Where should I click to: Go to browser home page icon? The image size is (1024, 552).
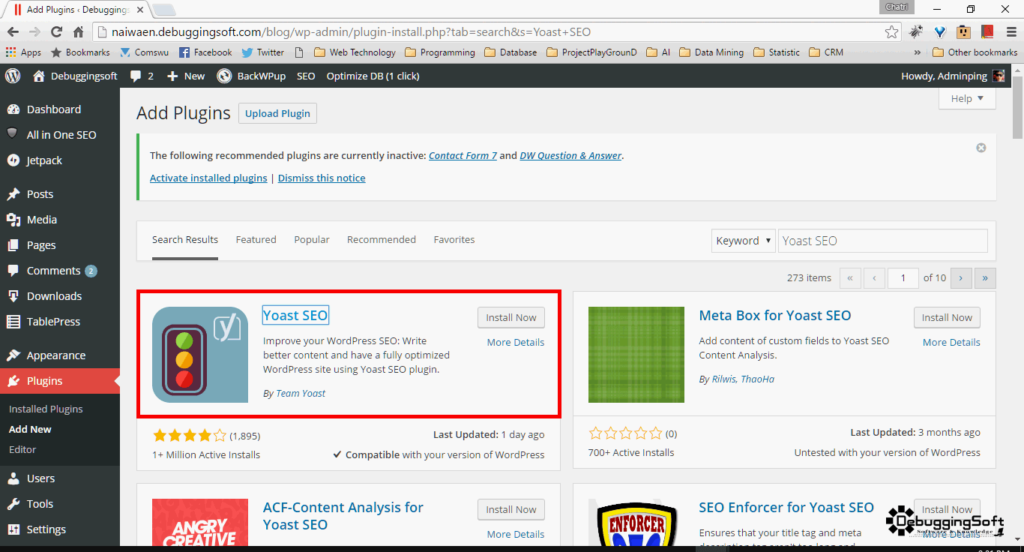click(78, 31)
